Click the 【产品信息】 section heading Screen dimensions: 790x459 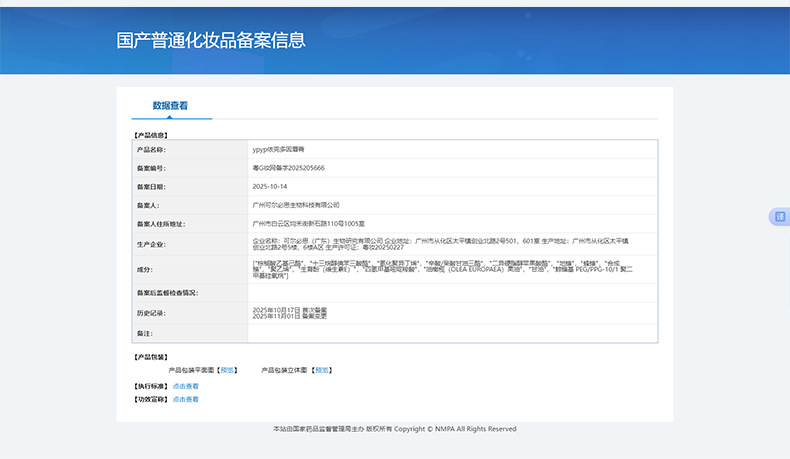click(151, 135)
